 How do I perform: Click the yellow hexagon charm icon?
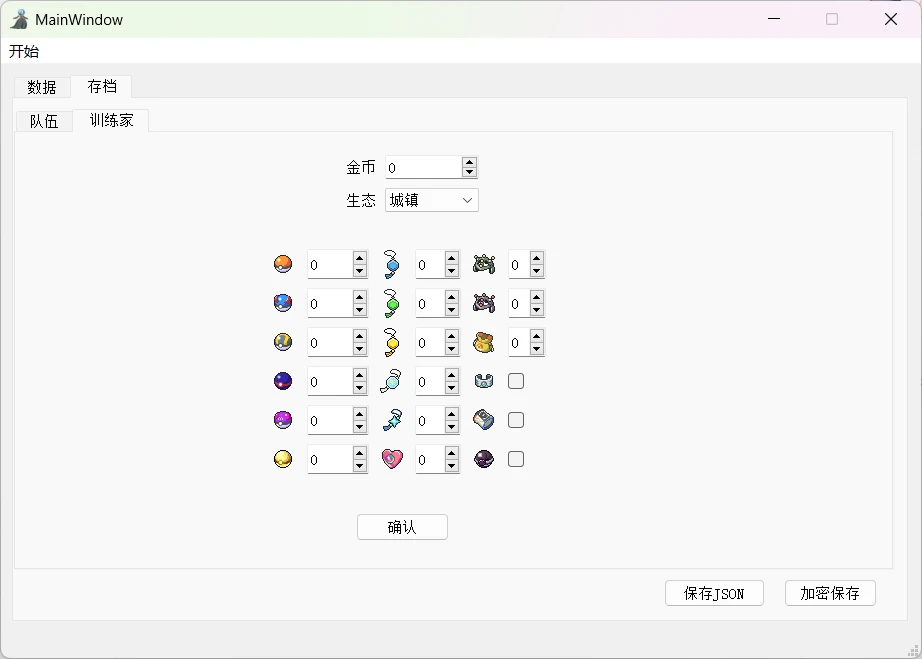[392, 342]
